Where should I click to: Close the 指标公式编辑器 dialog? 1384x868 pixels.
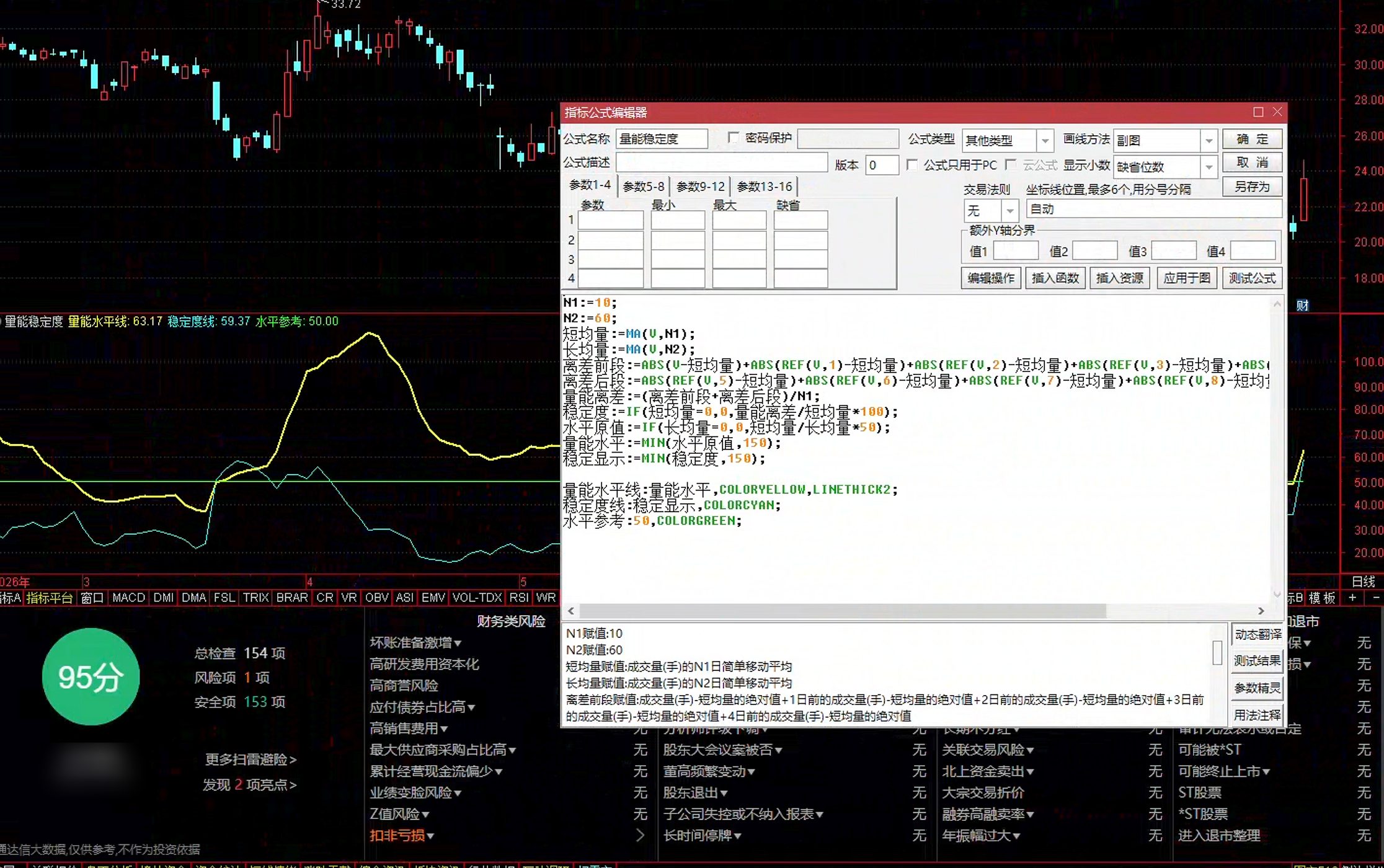[1277, 112]
